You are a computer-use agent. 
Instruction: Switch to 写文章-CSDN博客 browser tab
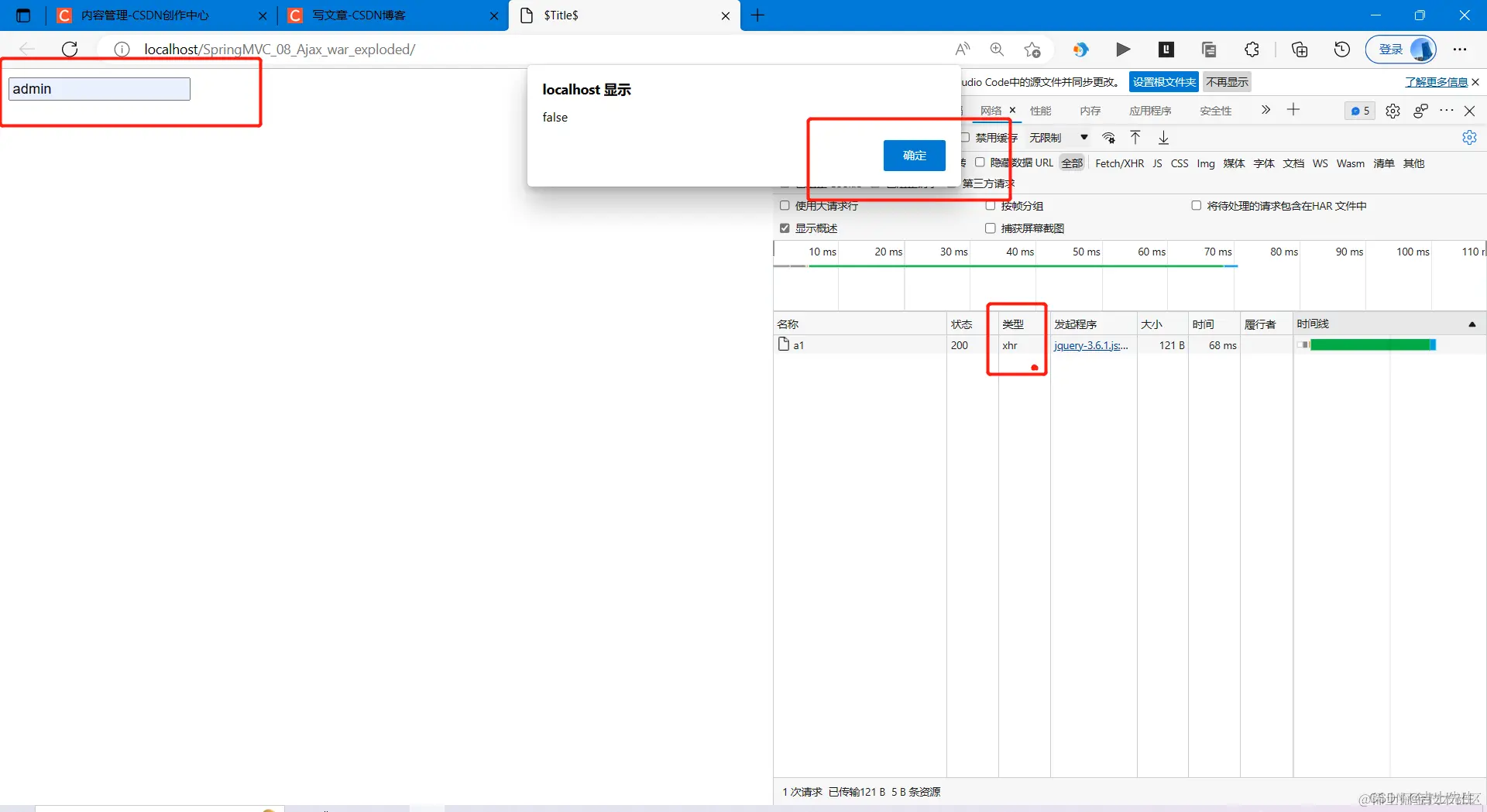tap(393, 15)
